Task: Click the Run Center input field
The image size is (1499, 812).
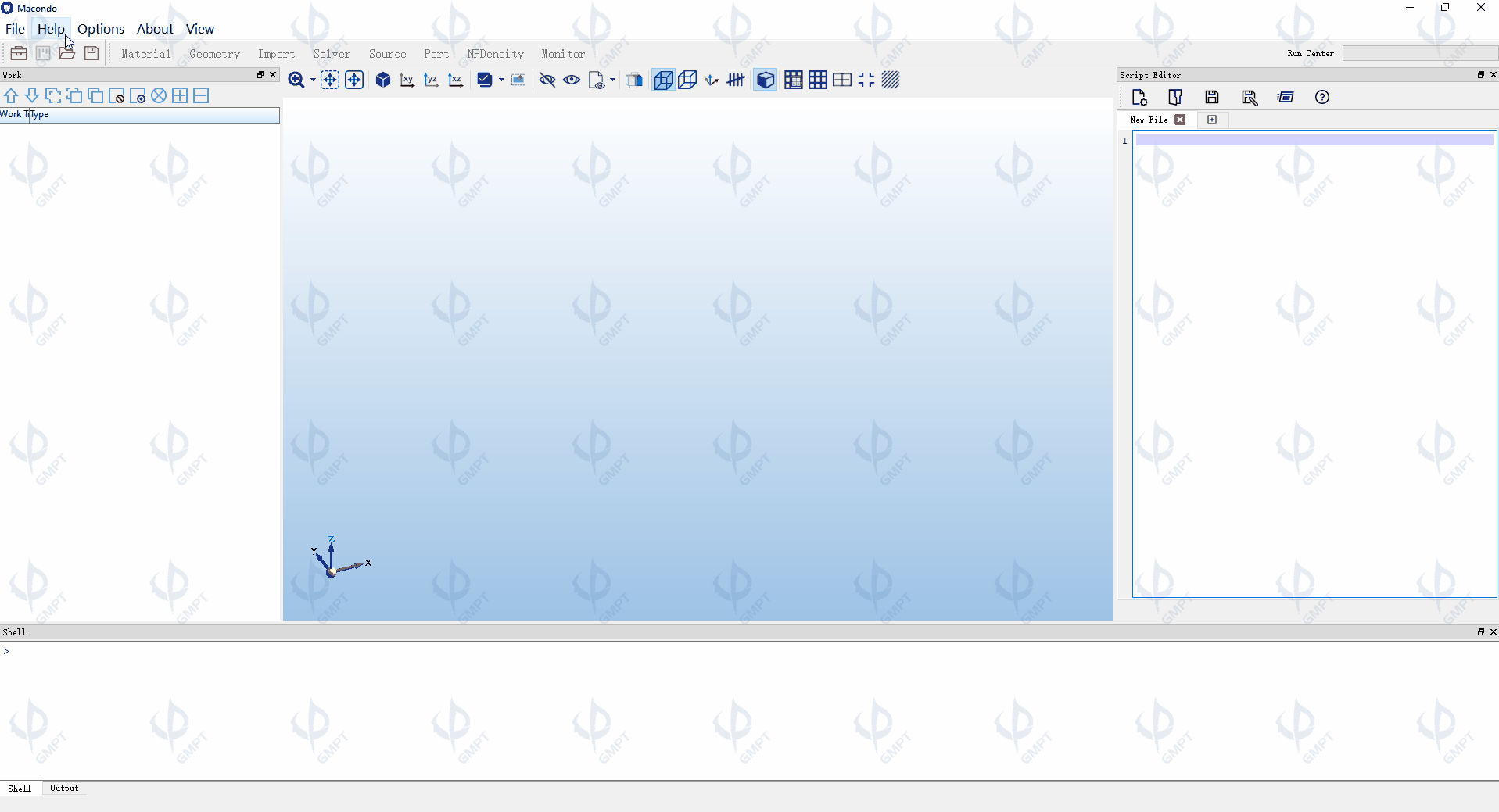Action: pyautogui.click(x=1420, y=53)
